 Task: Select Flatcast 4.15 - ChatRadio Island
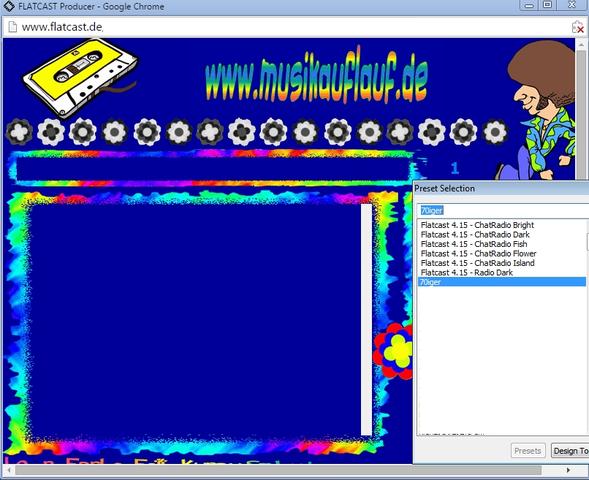[477, 263]
